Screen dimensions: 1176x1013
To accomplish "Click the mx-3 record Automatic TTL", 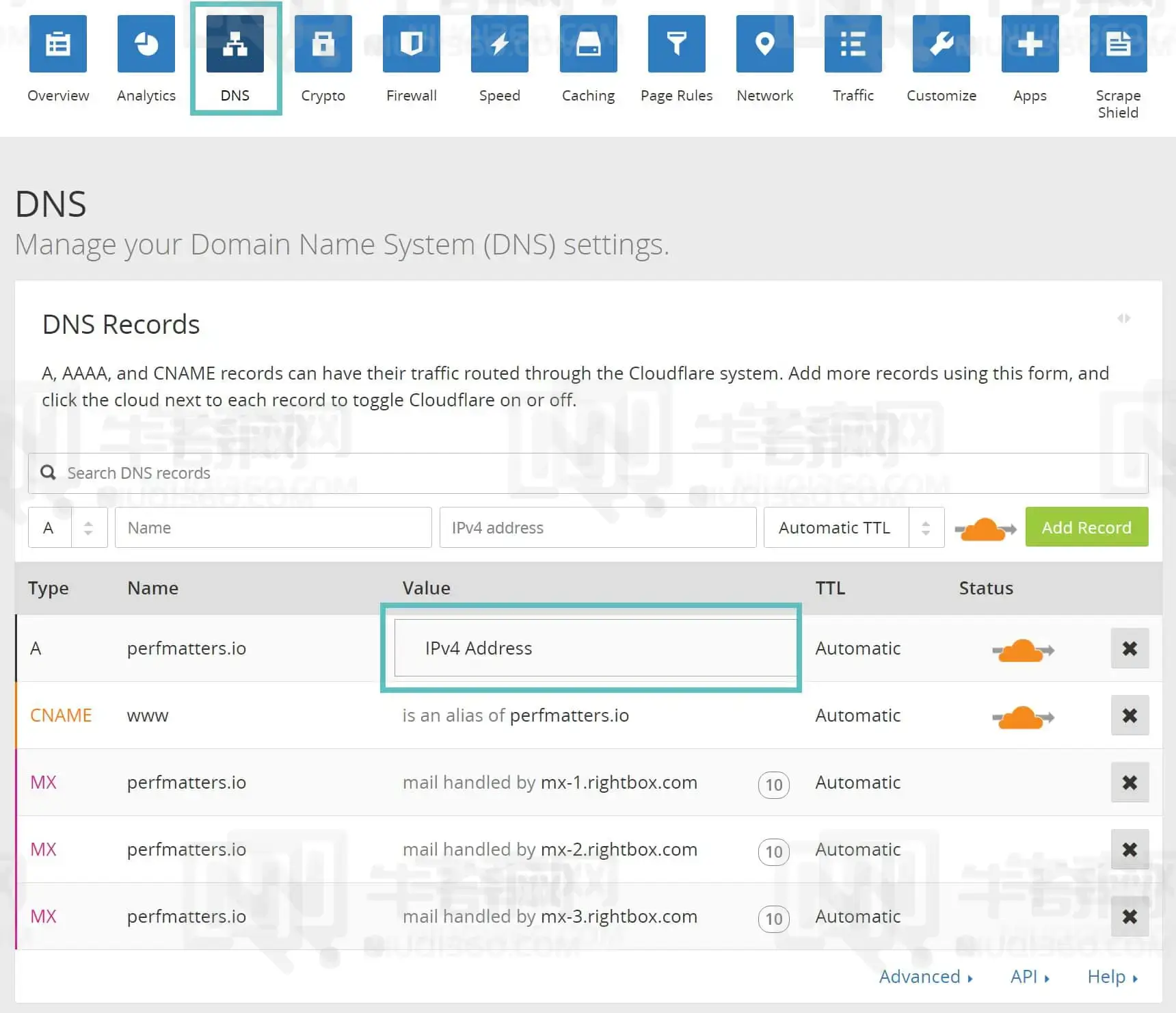I will [858, 917].
